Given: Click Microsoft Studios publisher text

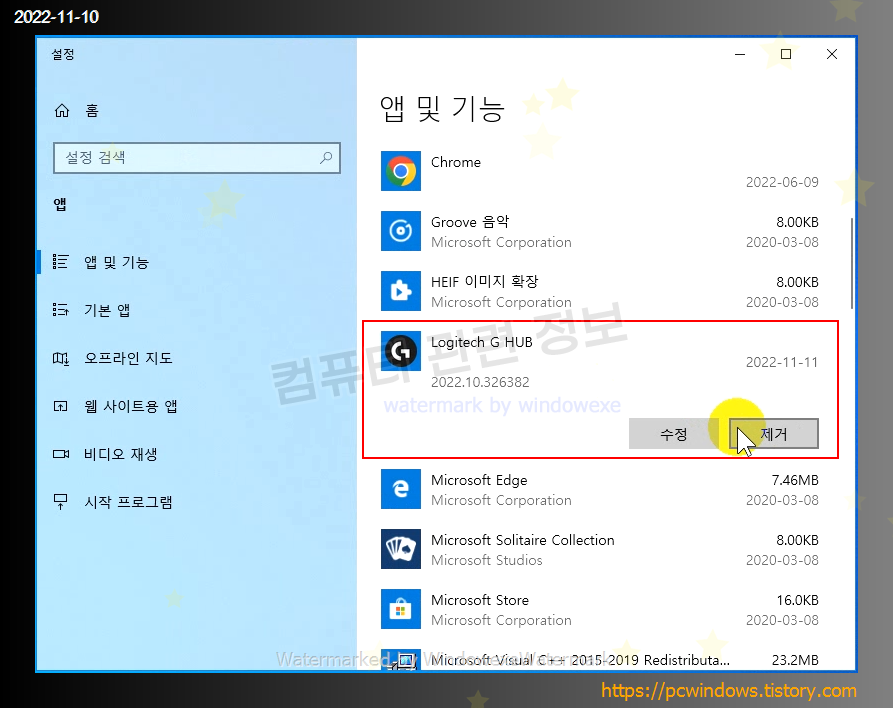Looking at the screenshot, I should [486, 560].
